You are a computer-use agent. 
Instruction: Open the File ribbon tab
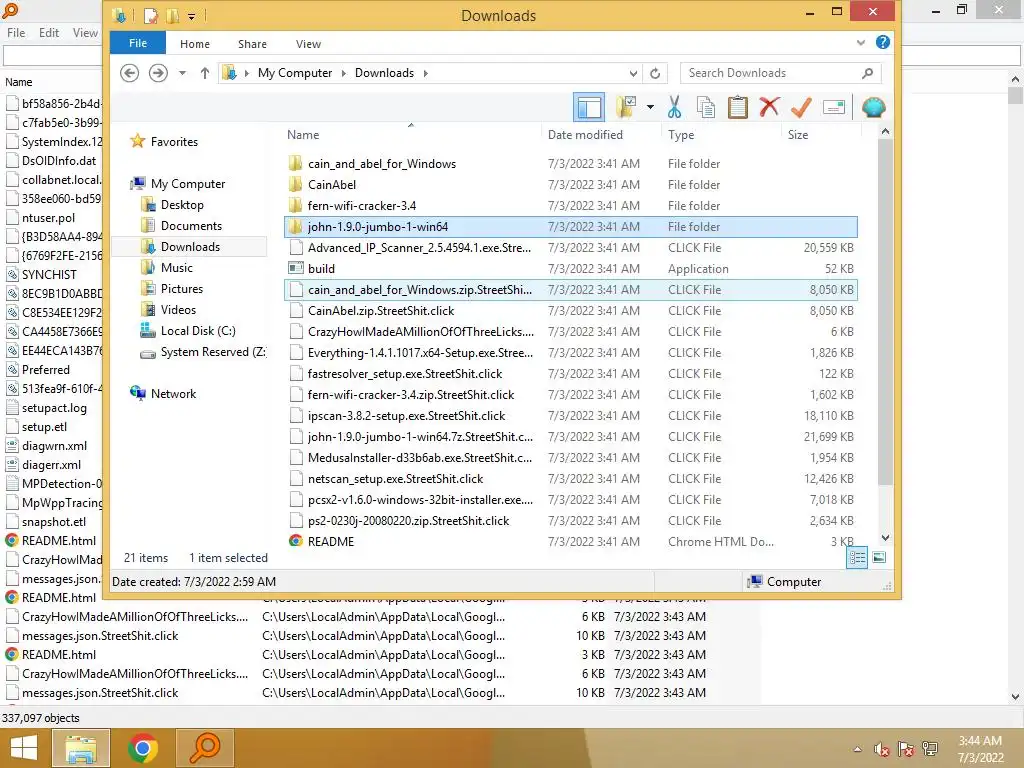click(x=138, y=43)
